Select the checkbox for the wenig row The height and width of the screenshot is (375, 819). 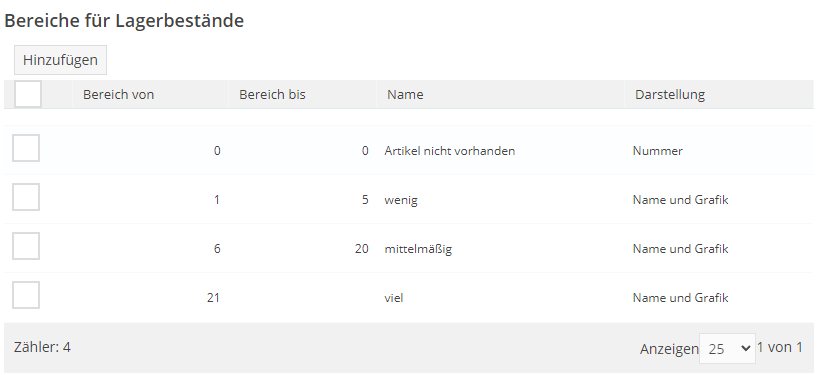[26, 197]
